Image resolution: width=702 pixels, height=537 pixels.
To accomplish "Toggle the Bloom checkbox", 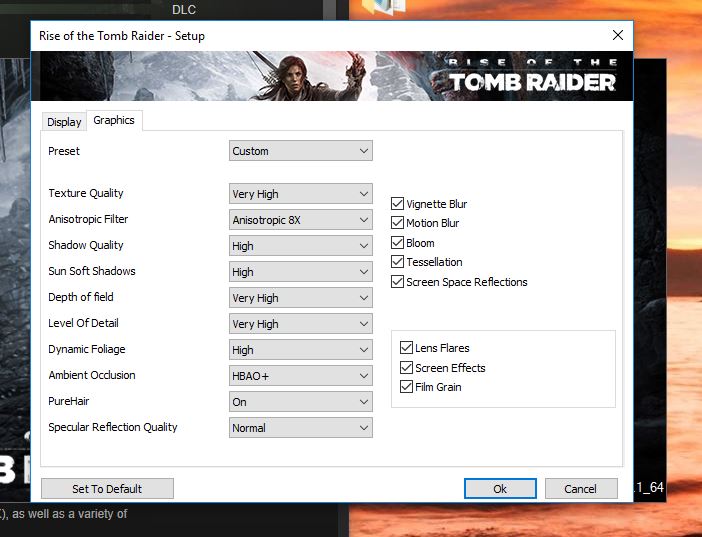I will (397, 243).
